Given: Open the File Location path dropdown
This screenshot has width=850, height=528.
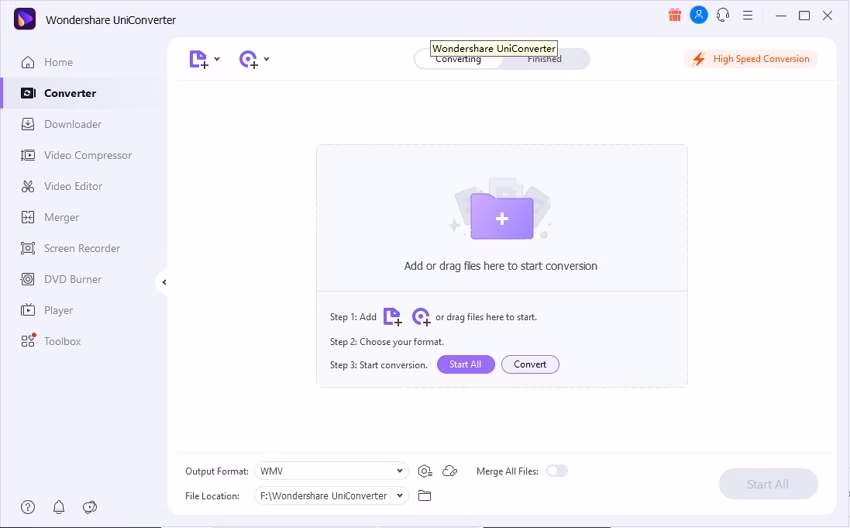Looking at the screenshot, I should click(x=331, y=495).
